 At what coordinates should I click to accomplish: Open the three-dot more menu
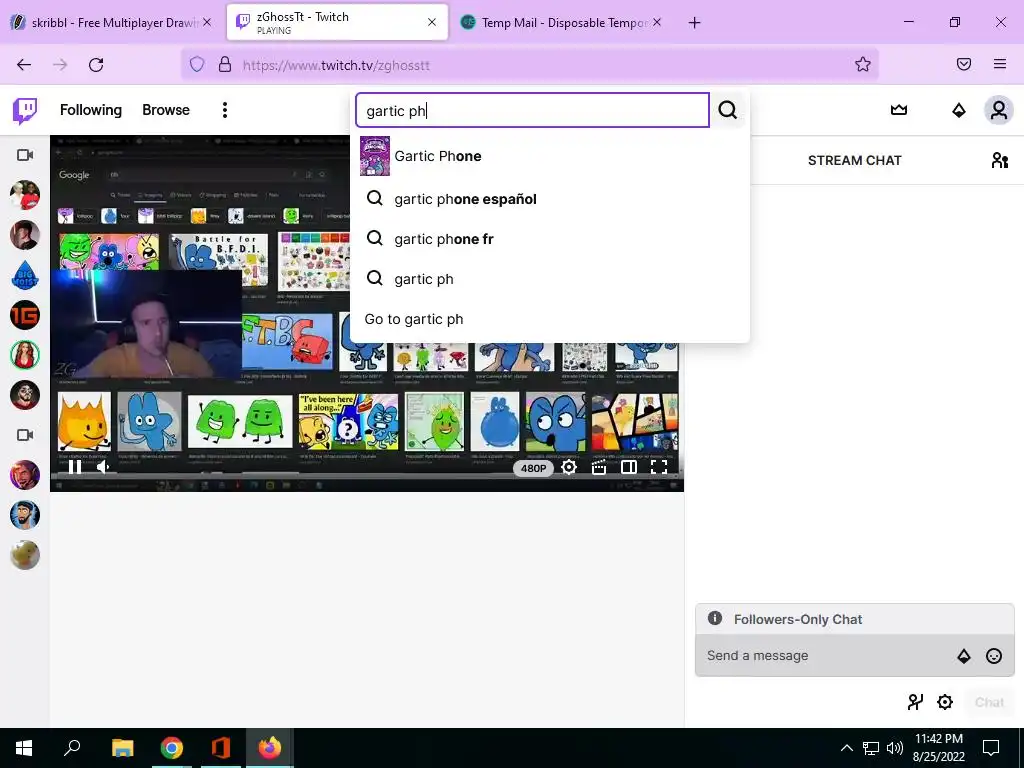pos(225,110)
